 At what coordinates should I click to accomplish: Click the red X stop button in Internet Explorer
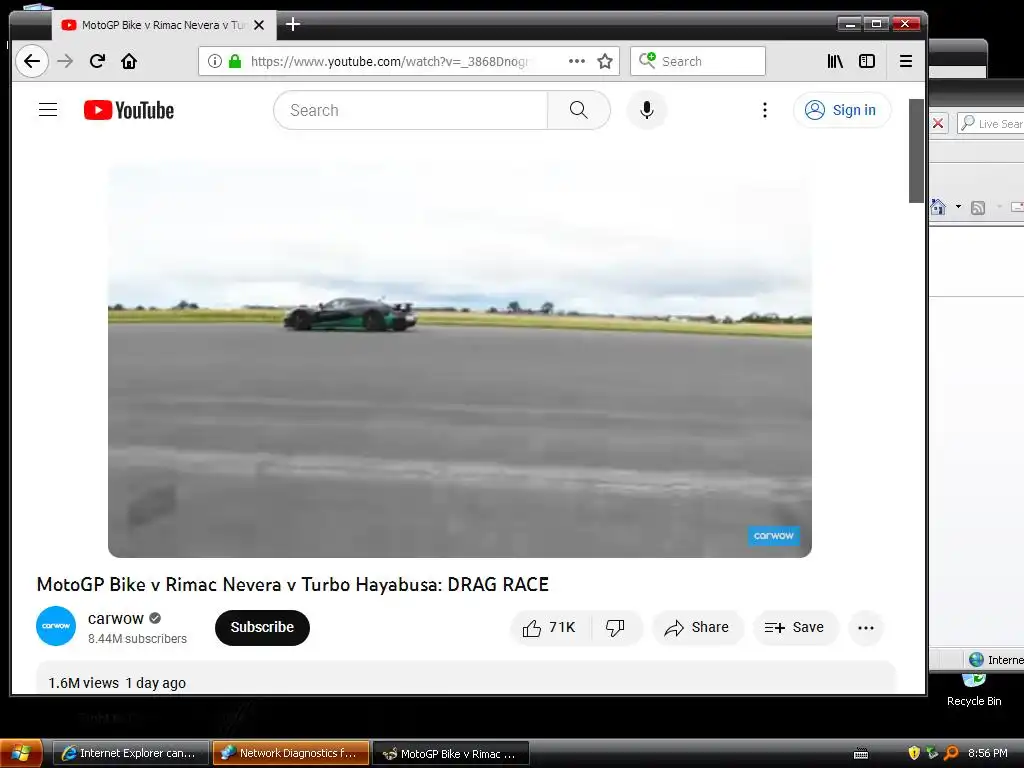point(938,123)
